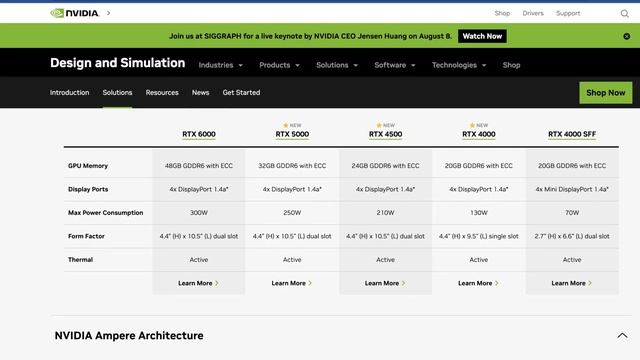The image size is (640, 360).
Task: Open the search magnifier icon
Action: click(624, 13)
